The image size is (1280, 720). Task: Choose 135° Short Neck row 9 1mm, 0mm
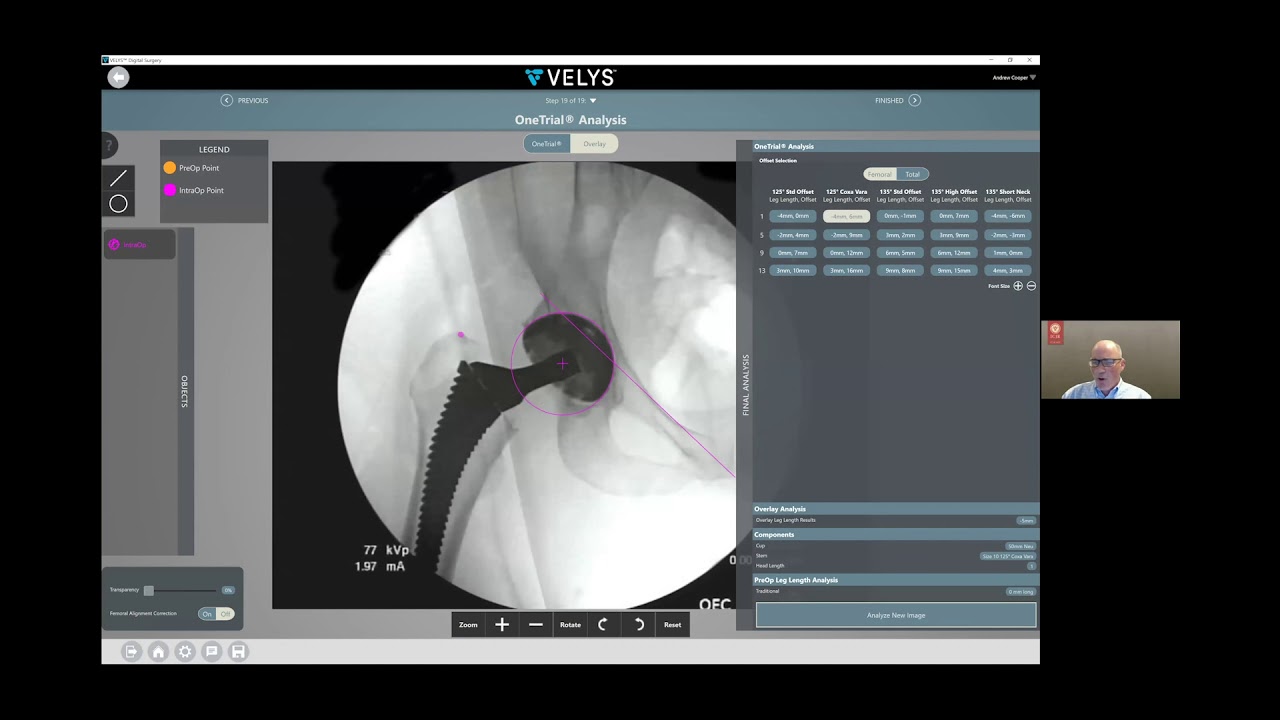(1008, 253)
